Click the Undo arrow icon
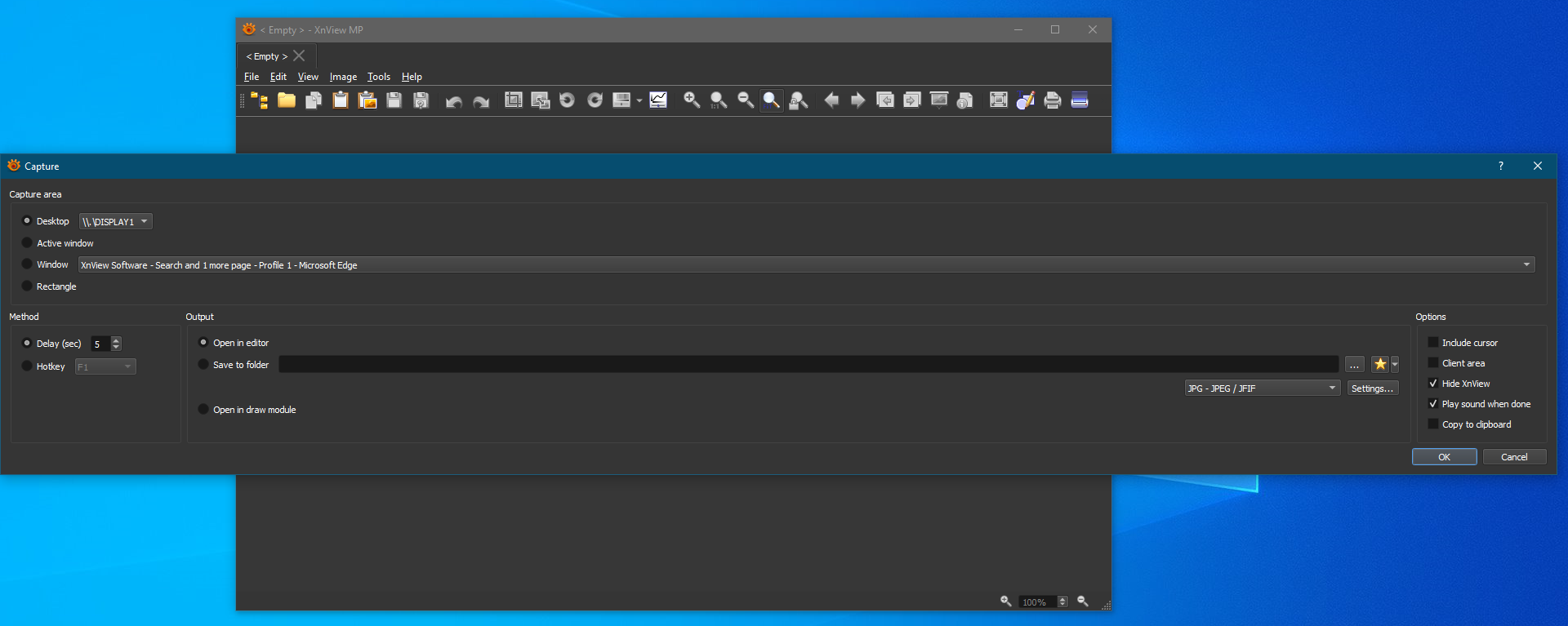This screenshot has height=626, width=1568. (x=454, y=100)
